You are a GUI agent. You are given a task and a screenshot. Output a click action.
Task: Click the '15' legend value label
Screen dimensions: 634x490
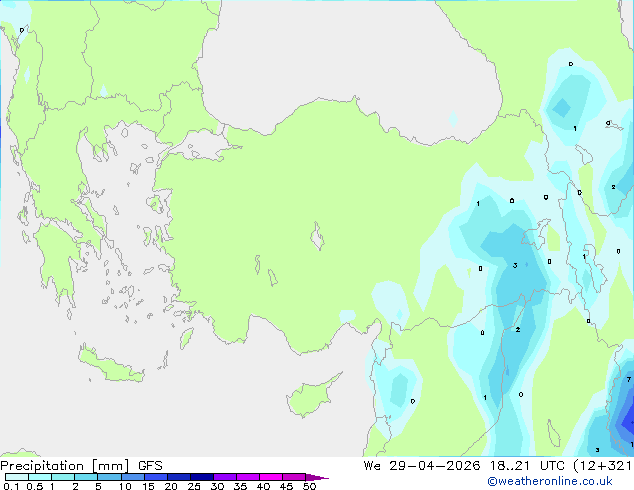(x=148, y=486)
